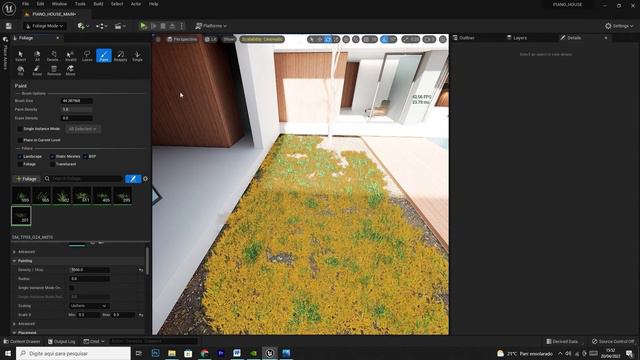Select the Single instance foliage tool

pyautogui.click(x=137, y=56)
